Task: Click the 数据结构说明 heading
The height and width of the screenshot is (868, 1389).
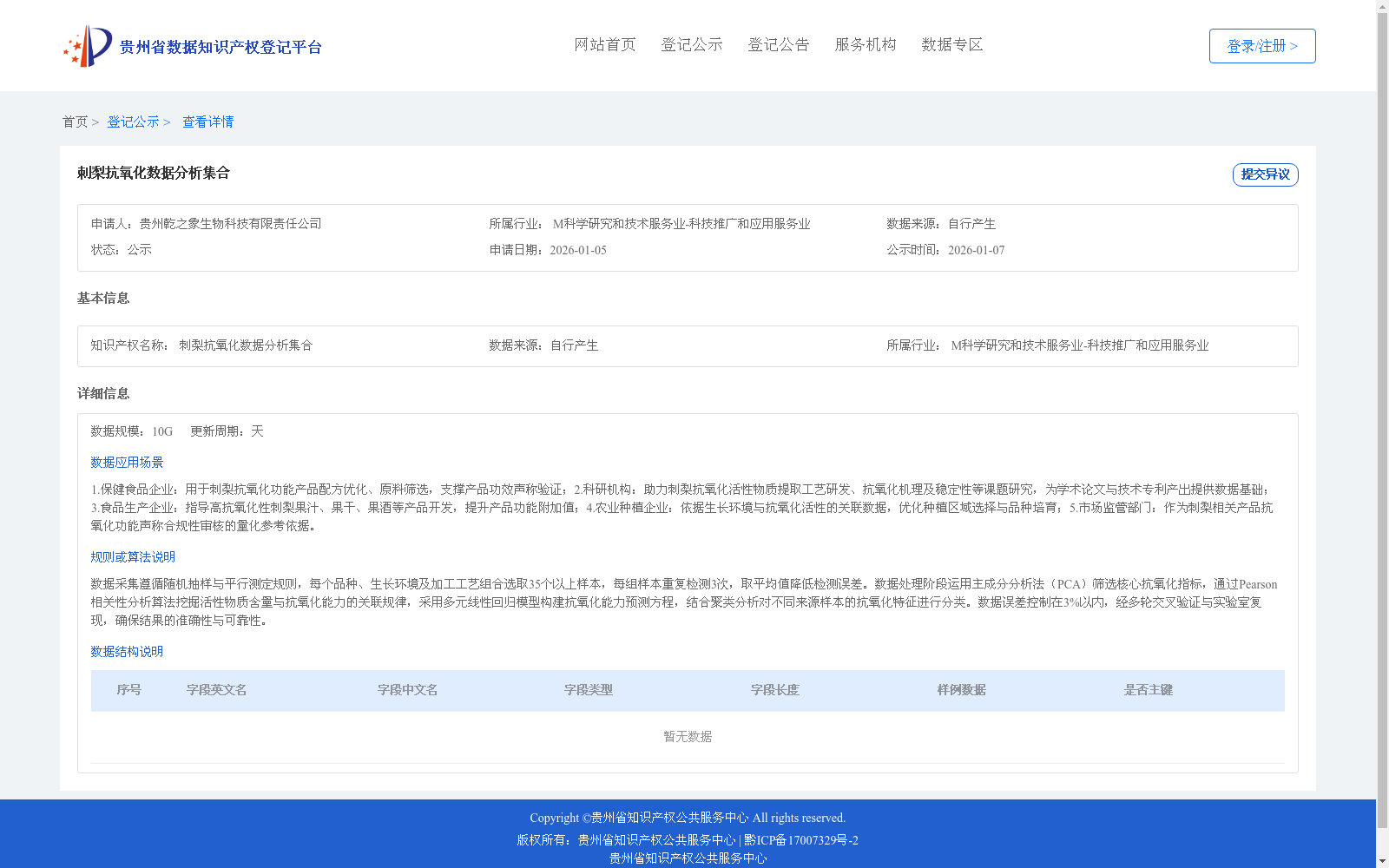Action: [x=127, y=652]
